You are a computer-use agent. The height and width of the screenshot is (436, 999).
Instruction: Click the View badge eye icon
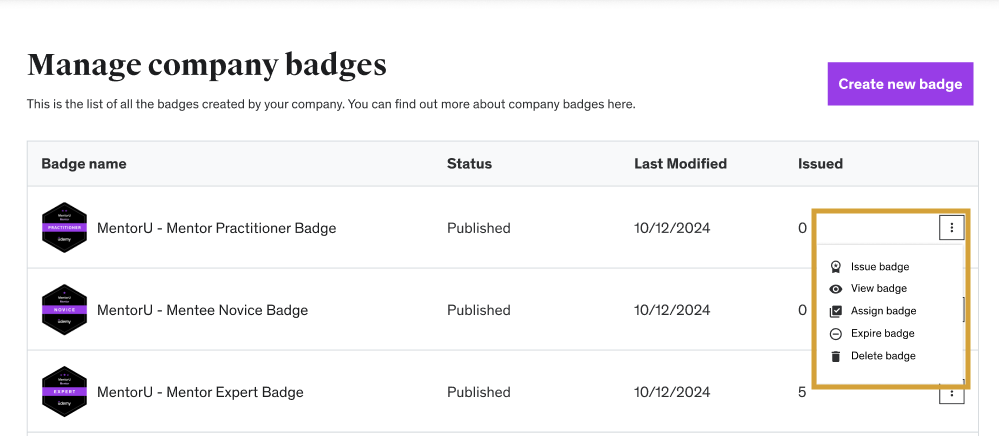point(836,289)
